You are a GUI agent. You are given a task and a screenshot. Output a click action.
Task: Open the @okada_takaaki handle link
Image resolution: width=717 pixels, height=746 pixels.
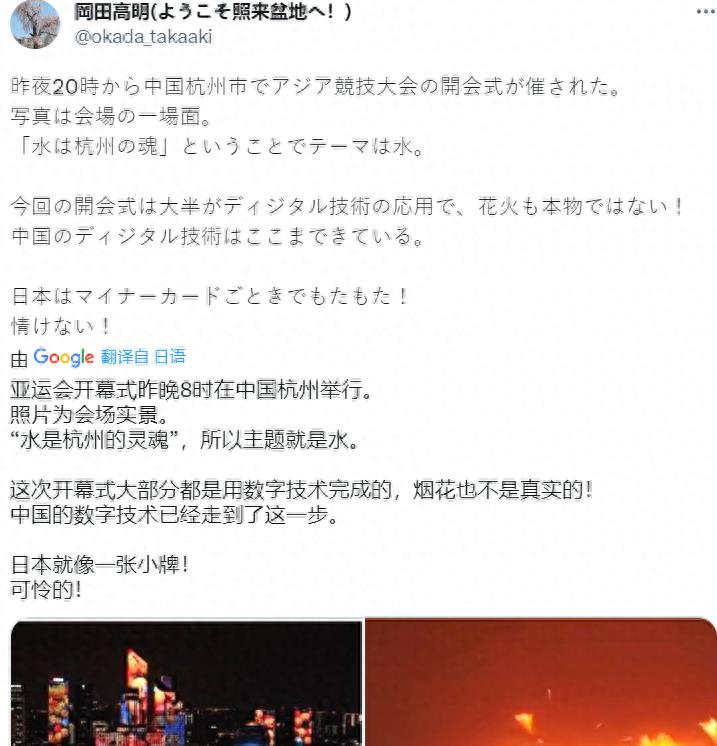[x=144, y=37]
